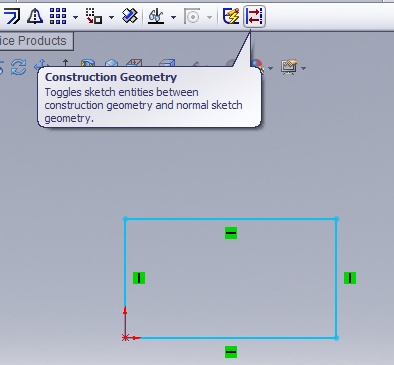Select the top-right corner point of rectangle

336,219
